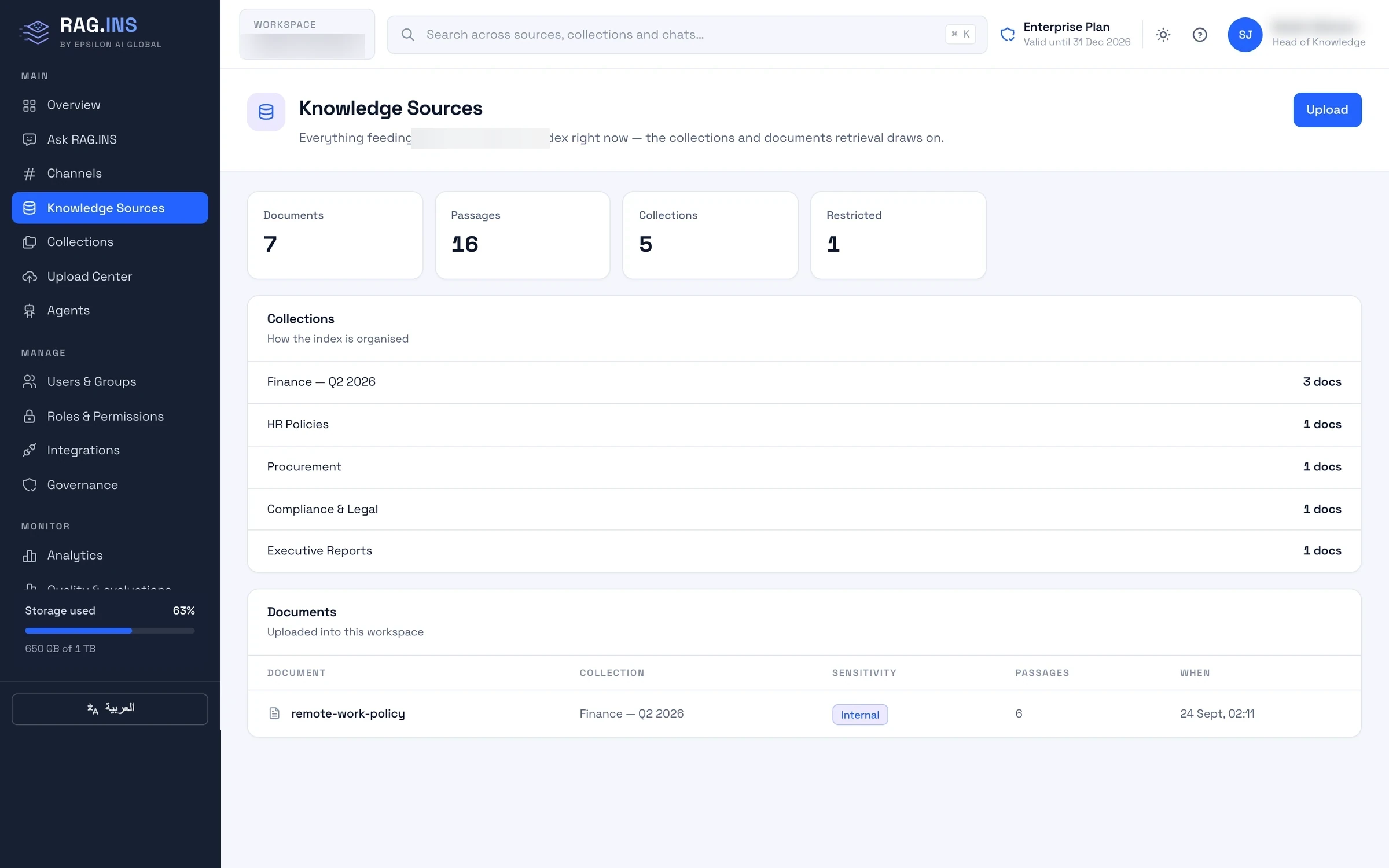Open Users & Groups management
Viewport: 1389px width, 868px height.
[110, 382]
